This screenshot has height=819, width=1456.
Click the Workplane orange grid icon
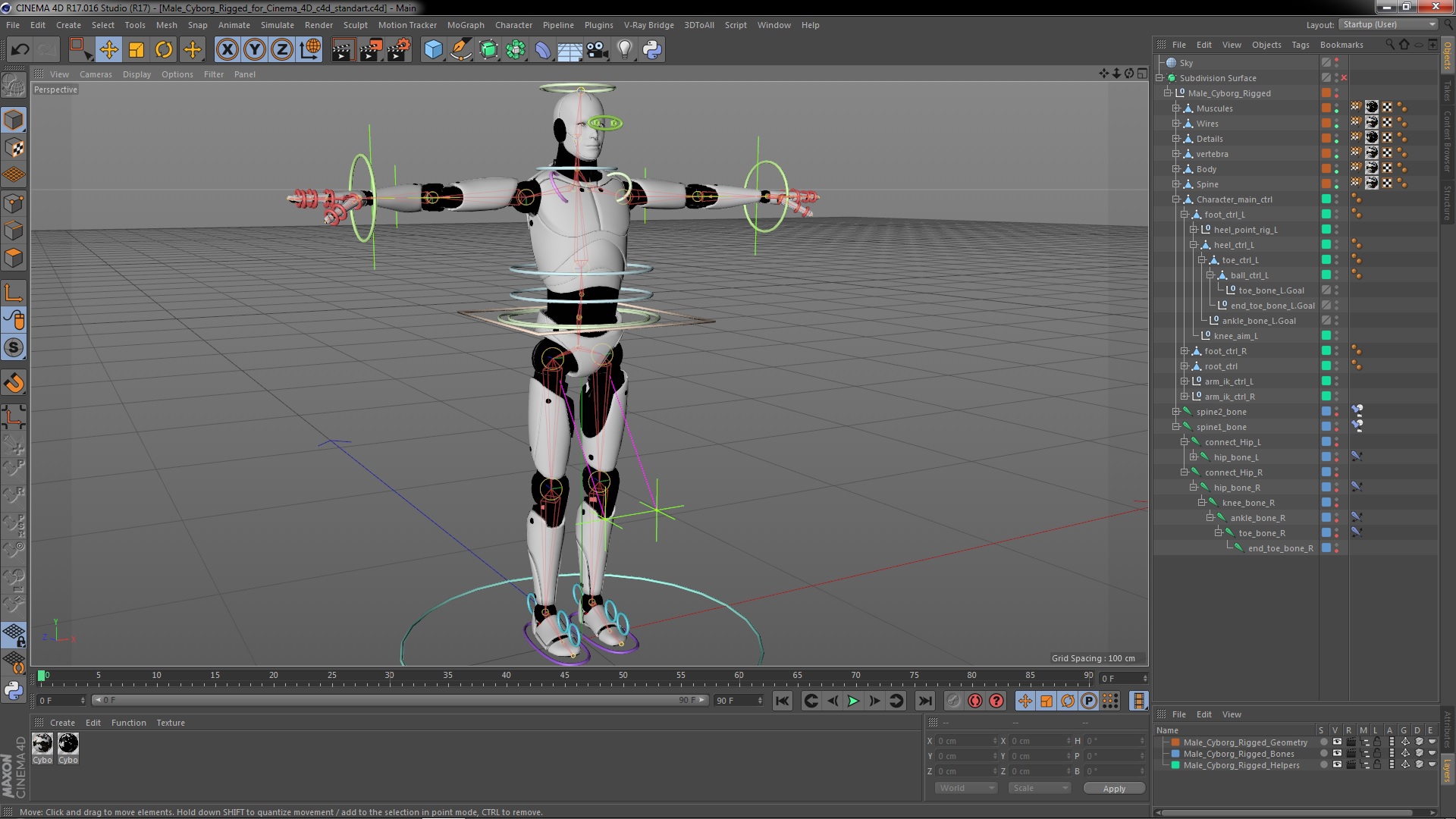point(14,175)
